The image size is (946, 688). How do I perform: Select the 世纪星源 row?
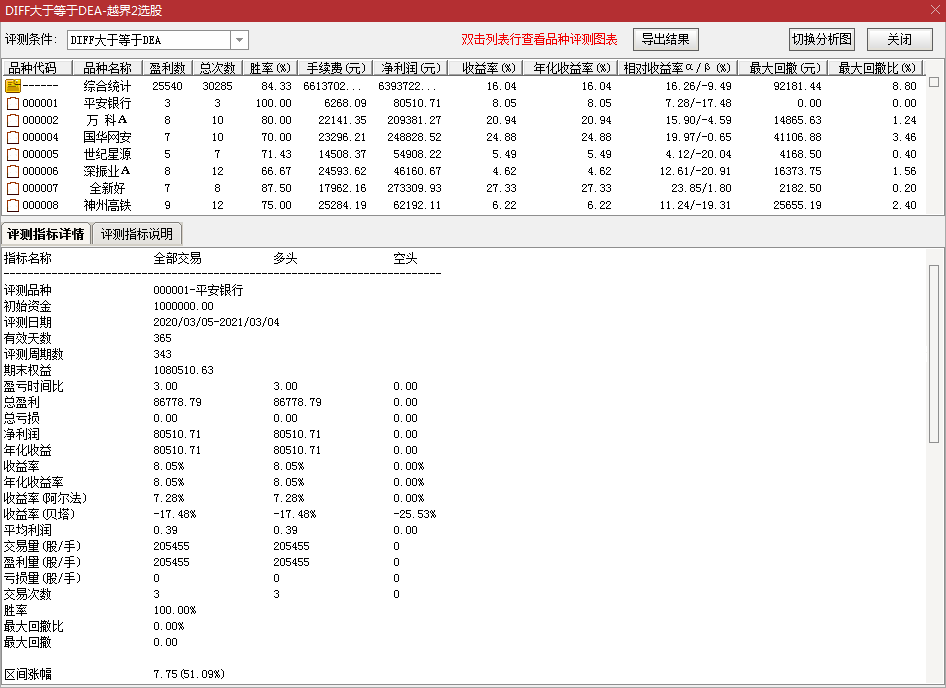pos(465,154)
